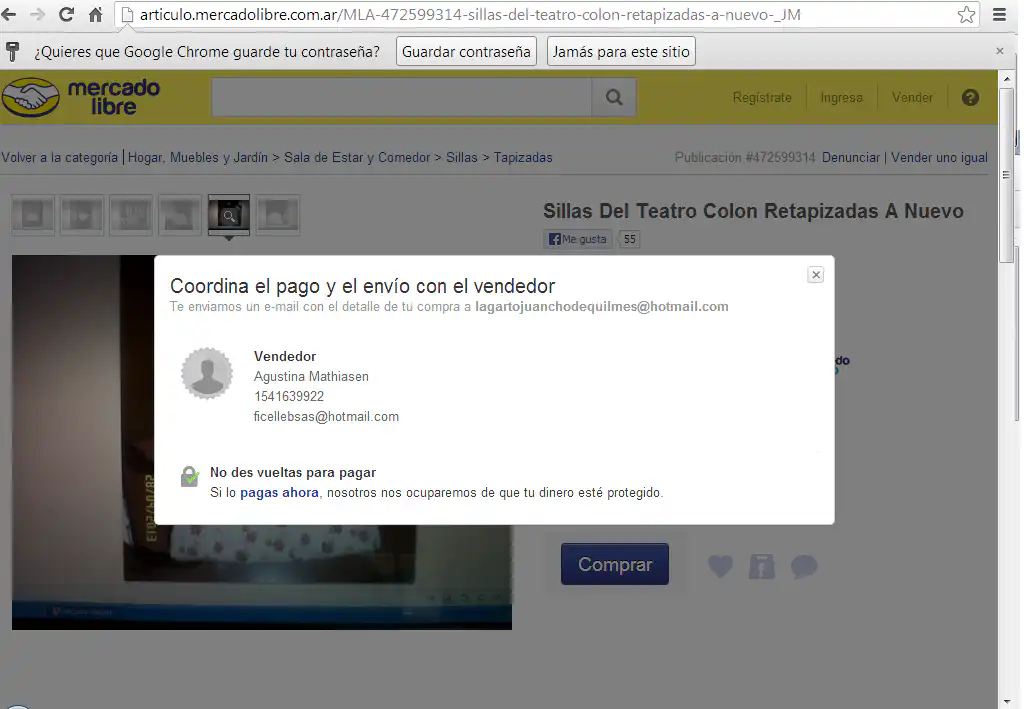This screenshot has height=709, width=1024.
Task: Click the search magnifier button
Action: (x=614, y=98)
